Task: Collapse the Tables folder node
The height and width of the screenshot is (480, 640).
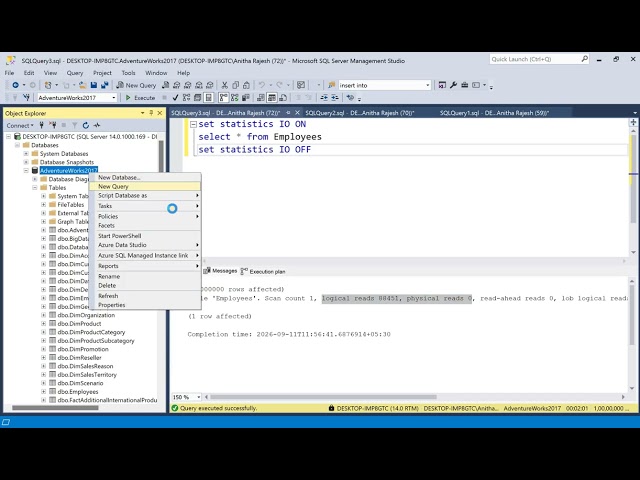Action: (x=35, y=188)
